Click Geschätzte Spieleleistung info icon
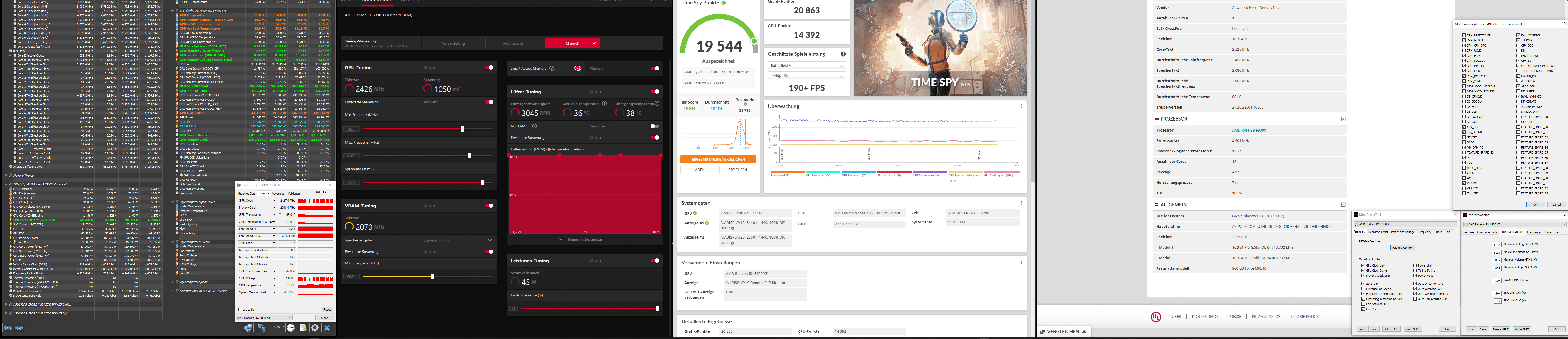 point(843,54)
